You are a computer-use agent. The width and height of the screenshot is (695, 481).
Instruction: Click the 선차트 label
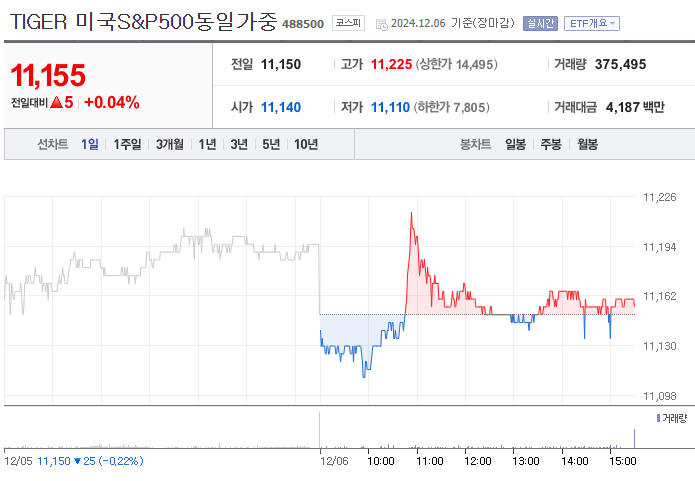[x=52, y=144]
